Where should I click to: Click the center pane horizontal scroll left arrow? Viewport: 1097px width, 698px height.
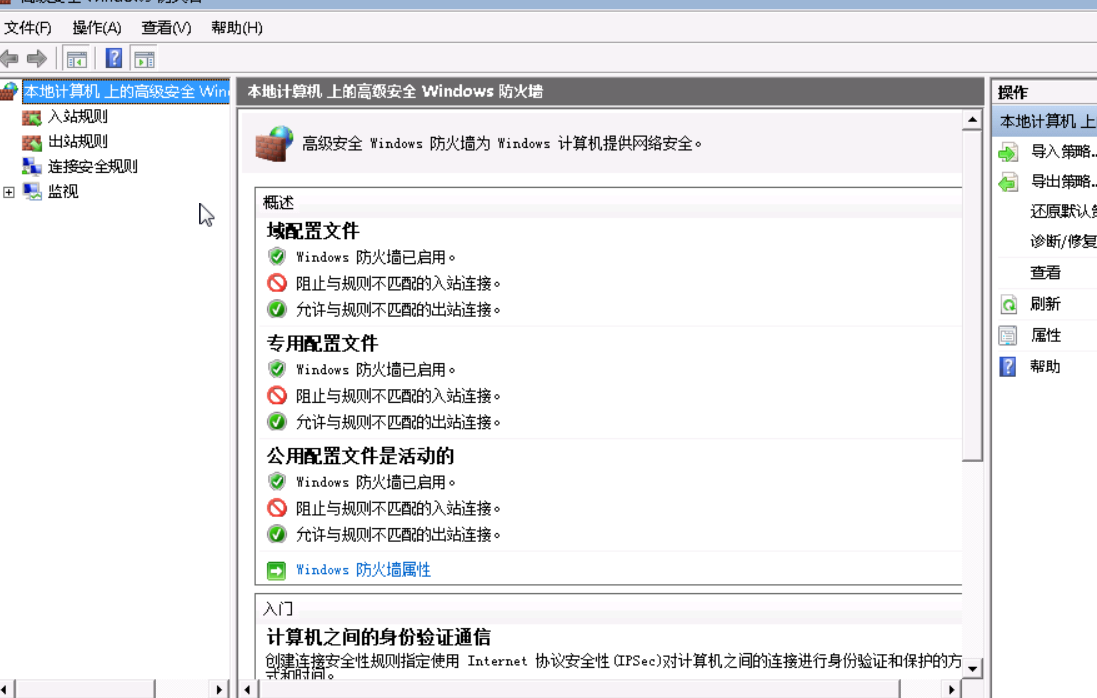click(247, 690)
